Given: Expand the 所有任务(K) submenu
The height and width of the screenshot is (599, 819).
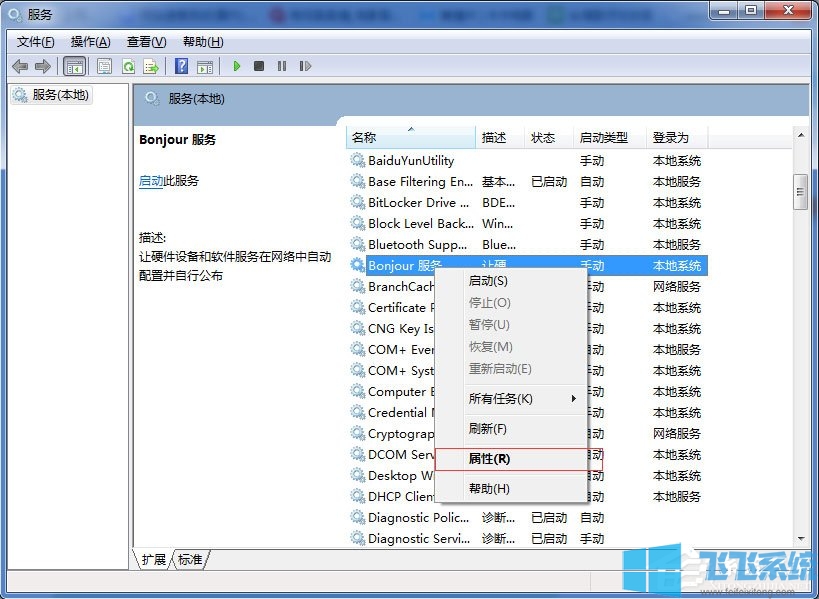Looking at the screenshot, I should pyautogui.click(x=500, y=399).
